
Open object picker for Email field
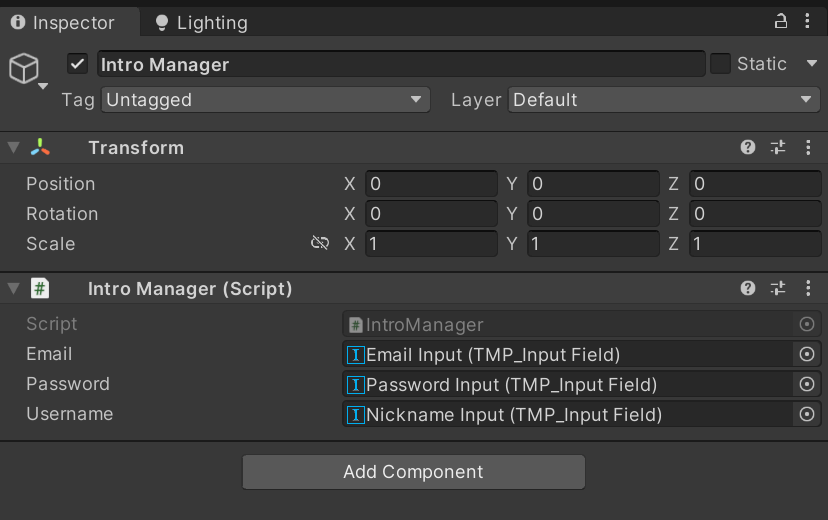click(807, 354)
